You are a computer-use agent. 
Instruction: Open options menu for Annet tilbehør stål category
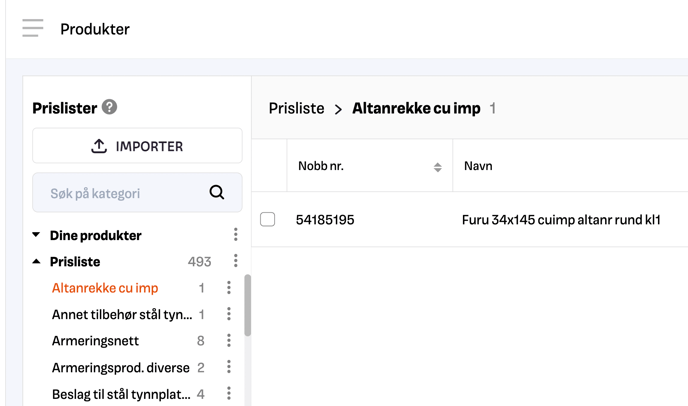tap(229, 314)
